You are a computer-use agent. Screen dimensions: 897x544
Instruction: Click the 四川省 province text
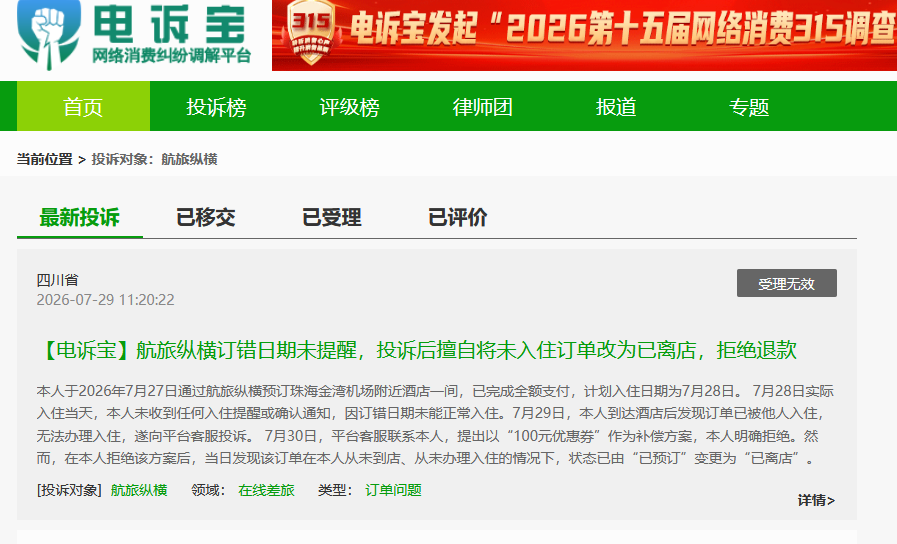tap(57, 280)
